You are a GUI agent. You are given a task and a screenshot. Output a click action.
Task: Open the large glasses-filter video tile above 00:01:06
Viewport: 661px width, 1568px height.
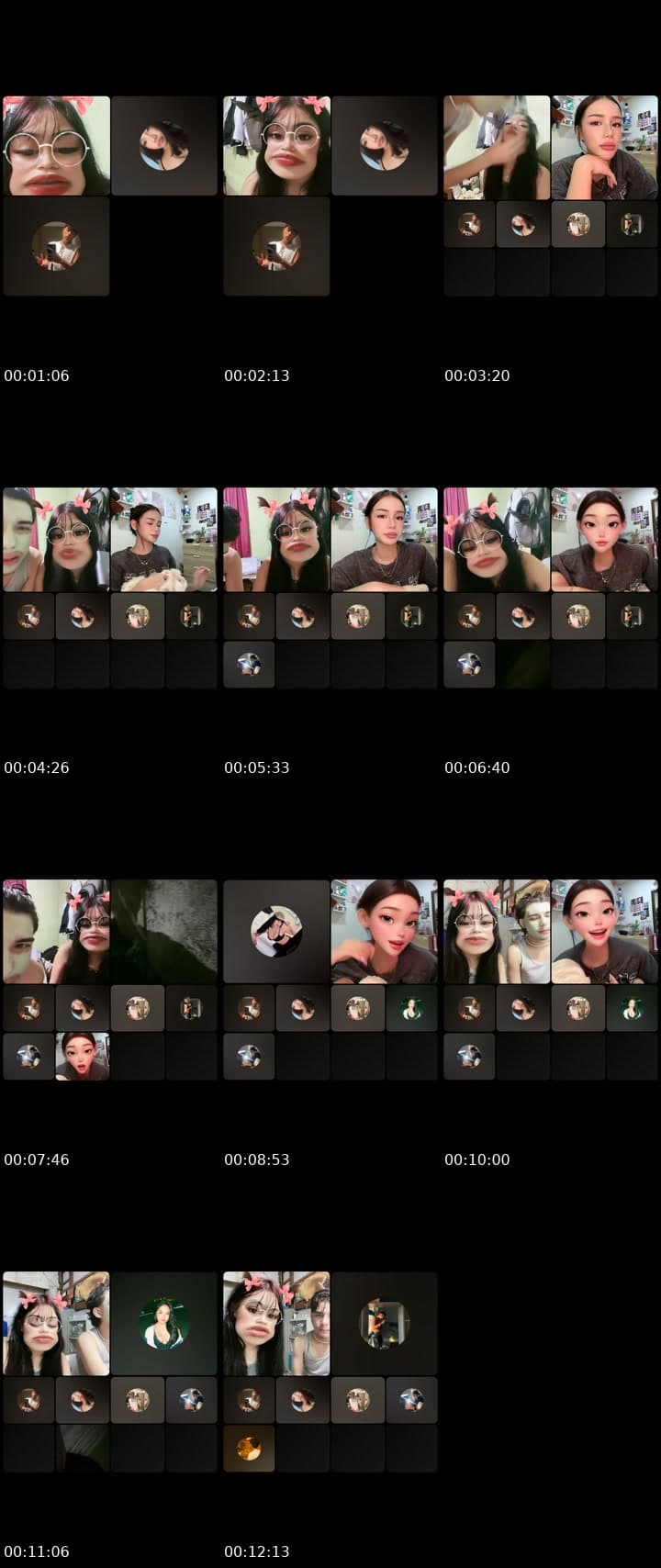56,145
